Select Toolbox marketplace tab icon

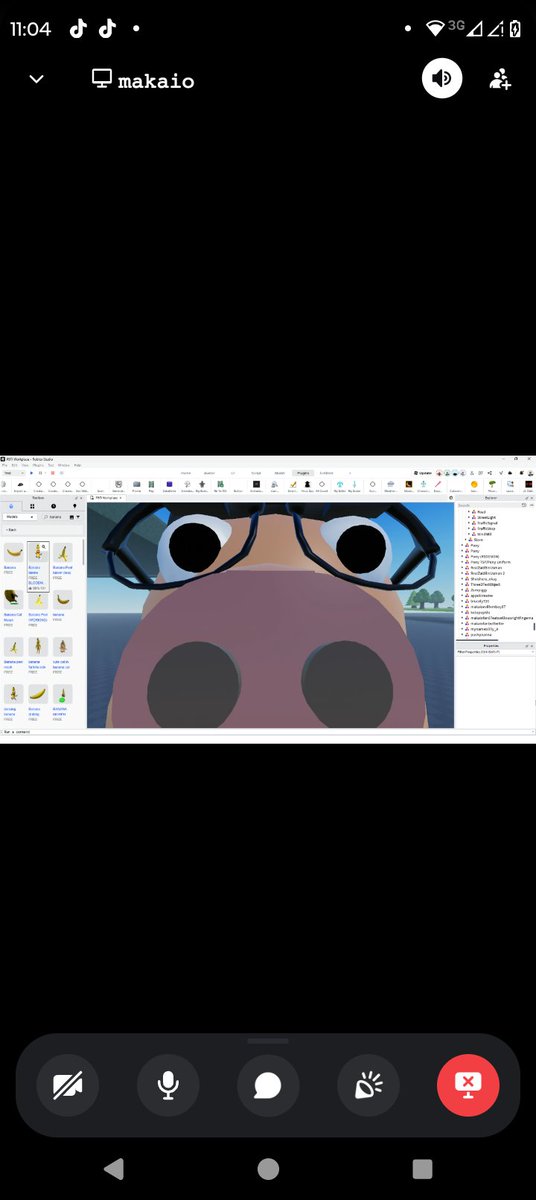pyautogui.click(x=11, y=506)
